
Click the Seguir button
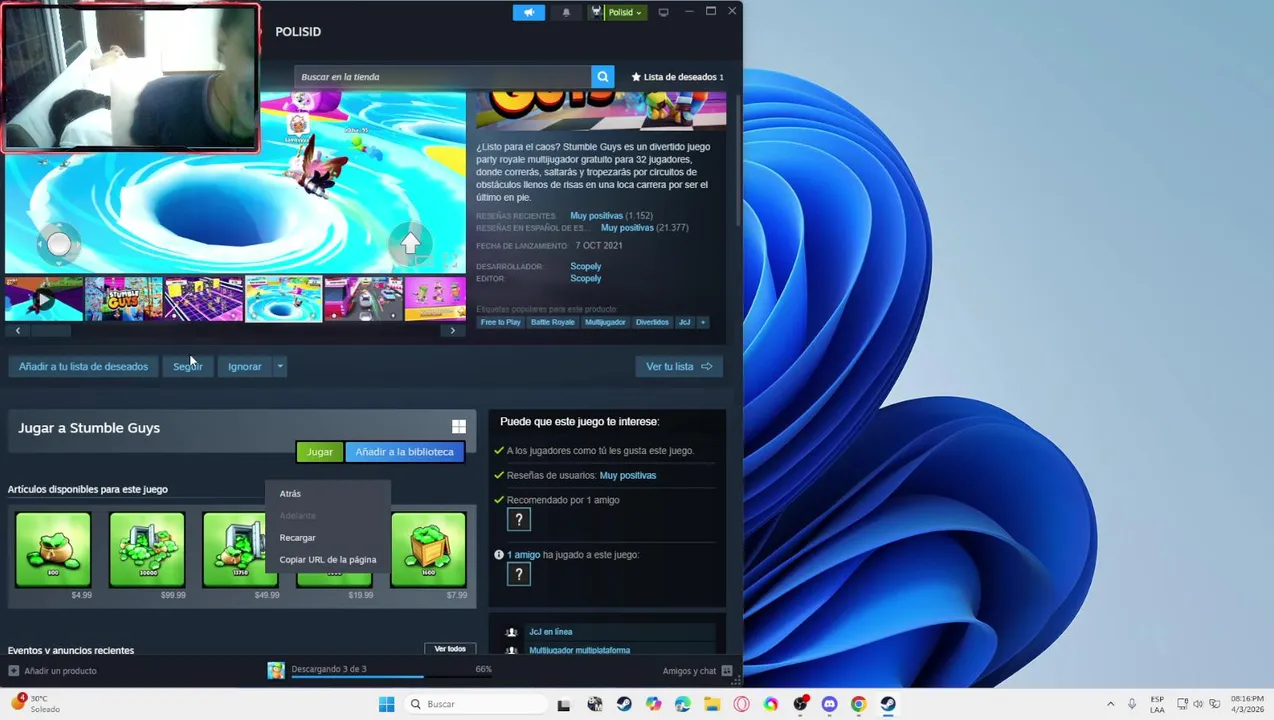click(188, 367)
